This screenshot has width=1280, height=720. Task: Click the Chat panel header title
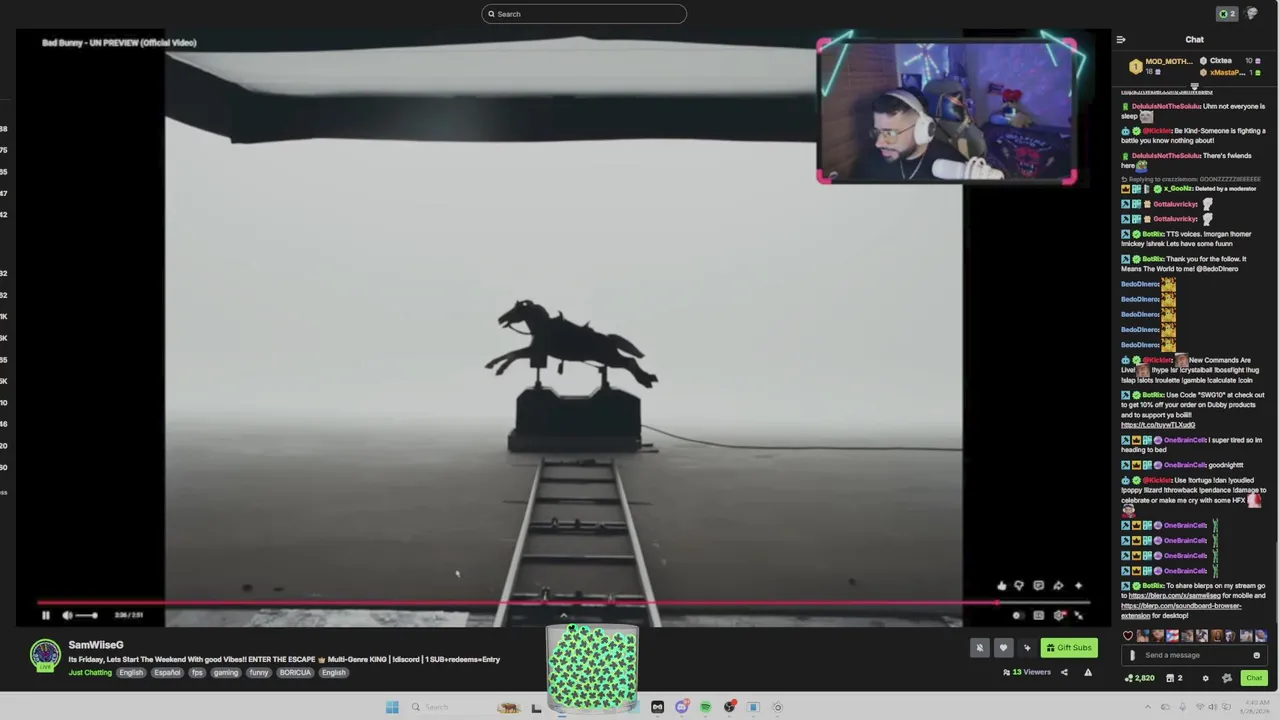[1194, 40]
